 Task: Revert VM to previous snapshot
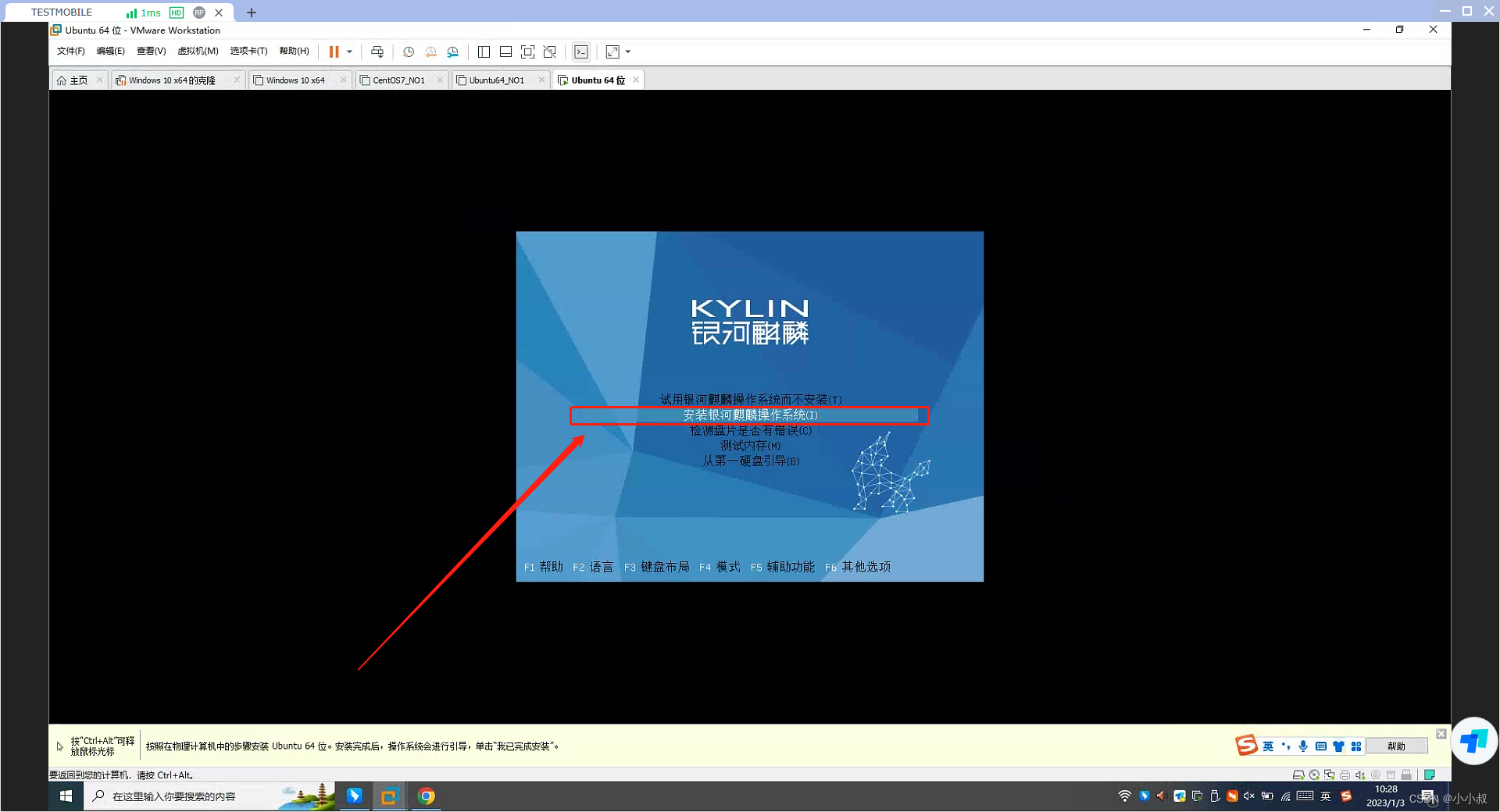(430, 52)
